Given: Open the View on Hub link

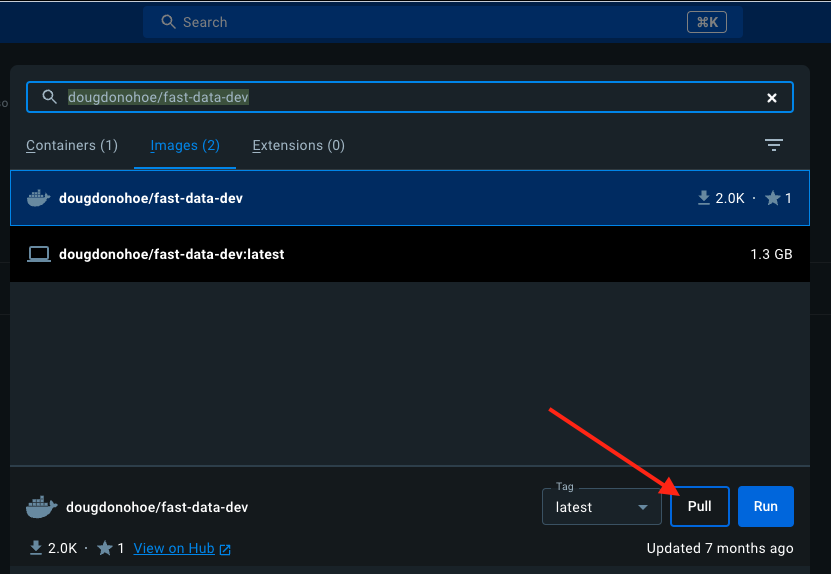Looking at the screenshot, I should [174, 549].
